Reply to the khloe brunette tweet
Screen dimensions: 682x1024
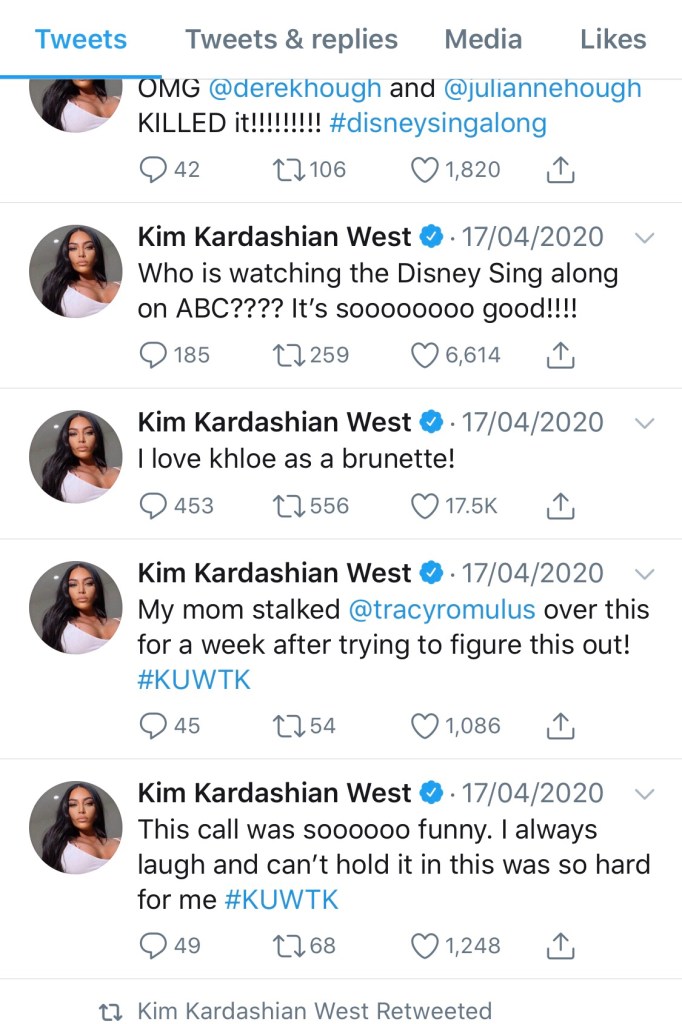tap(153, 506)
